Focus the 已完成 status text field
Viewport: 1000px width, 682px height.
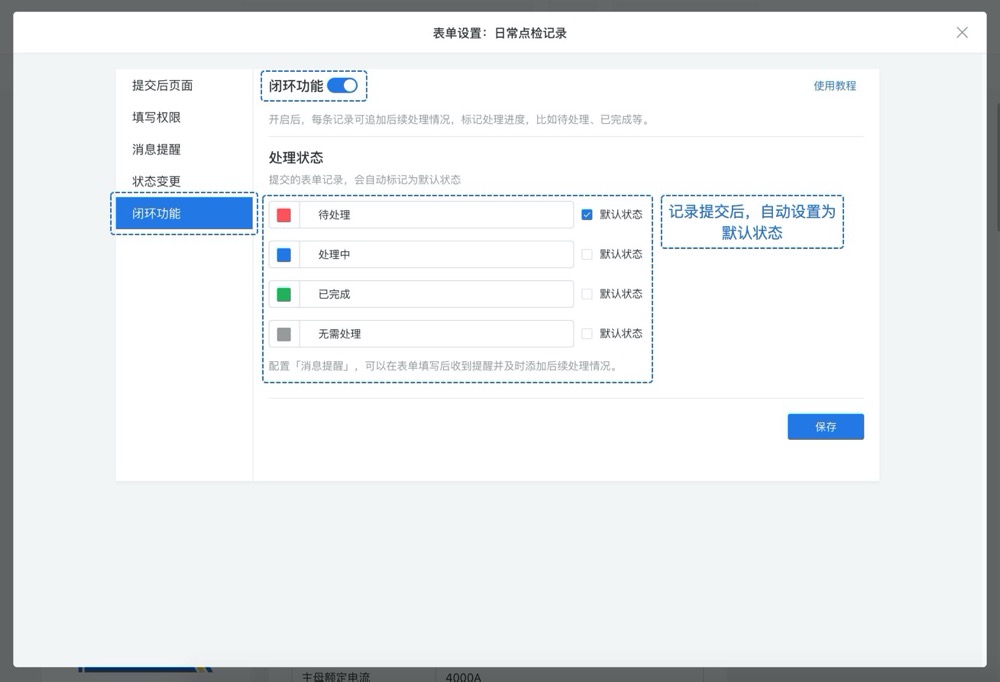[435, 295]
